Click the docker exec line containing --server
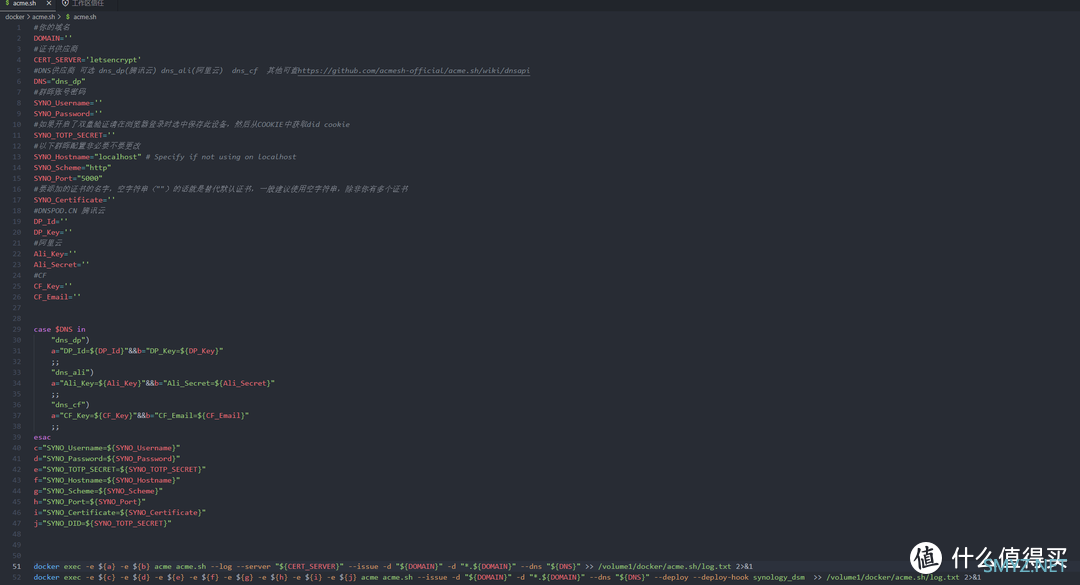This screenshot has width=1080, height=585. coord(393,566)
